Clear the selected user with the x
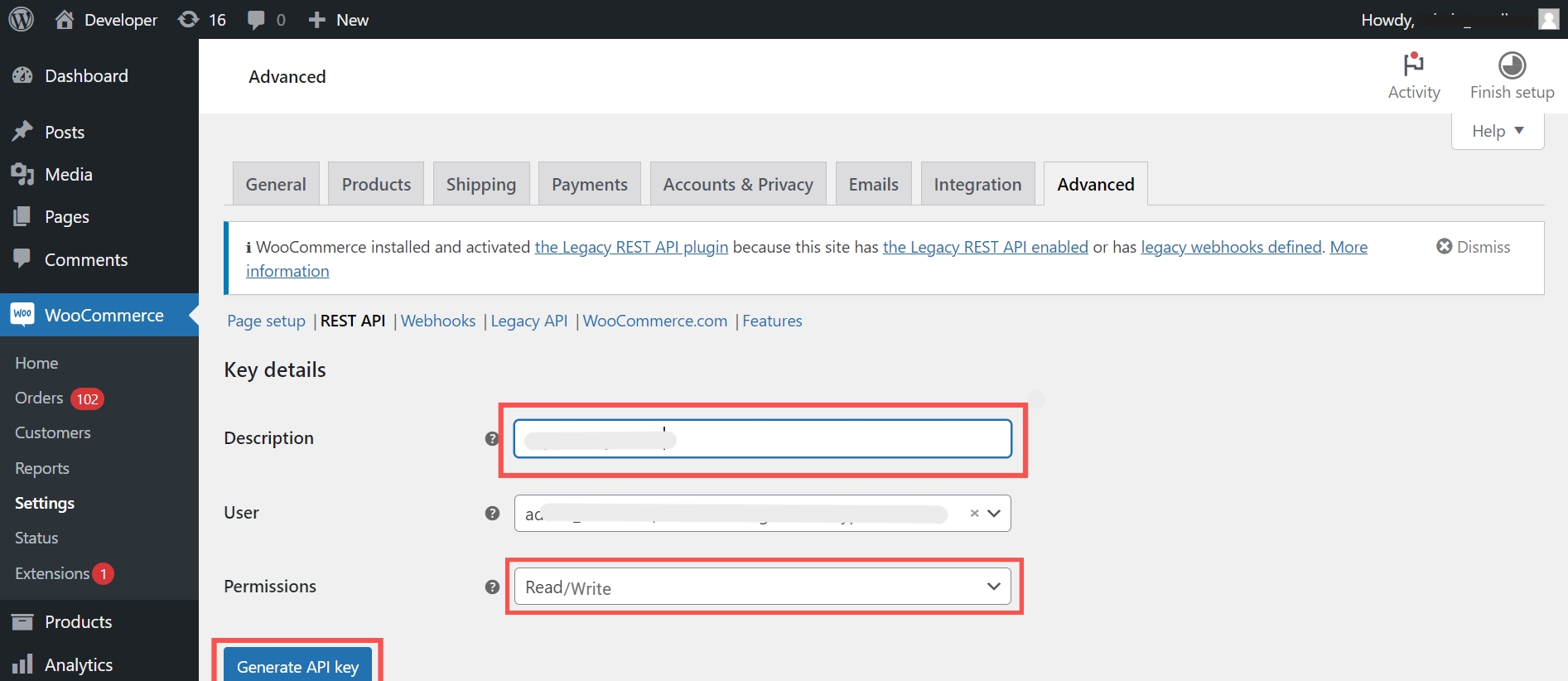The image size is (1568, 681). [x=975, y=513]
